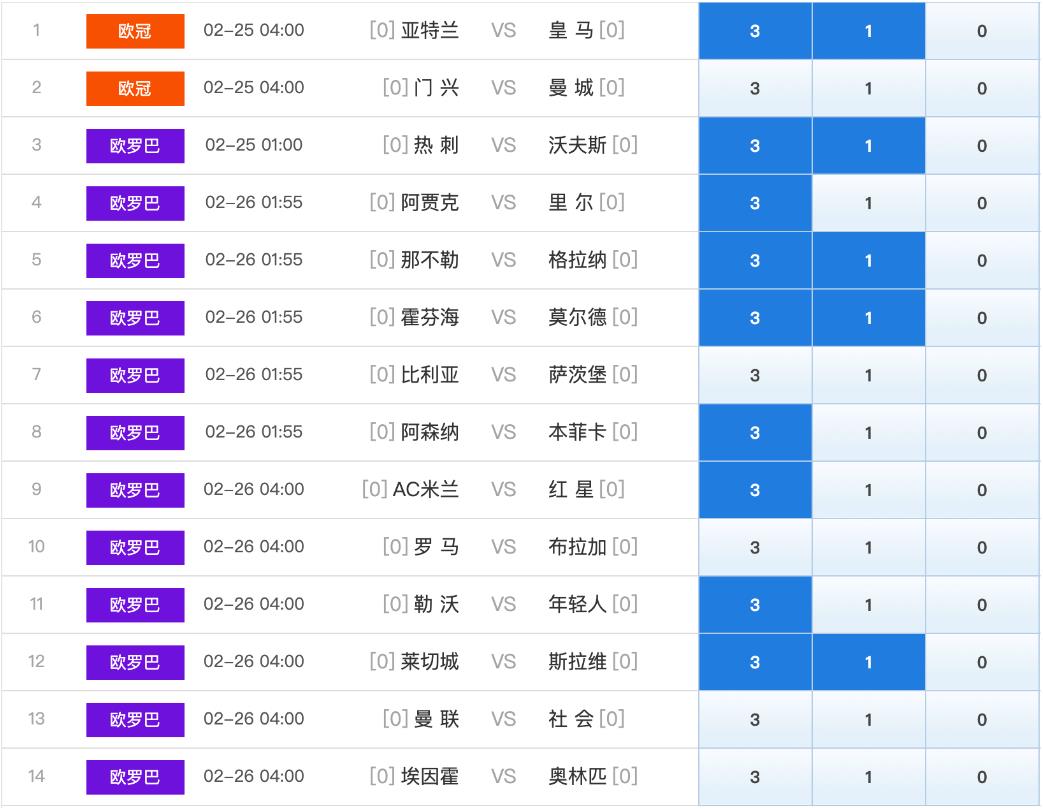The image size is (1043, 809).
Task: Select option 0 for AC米兰 vs 红星
Action: tap(982, 490)
